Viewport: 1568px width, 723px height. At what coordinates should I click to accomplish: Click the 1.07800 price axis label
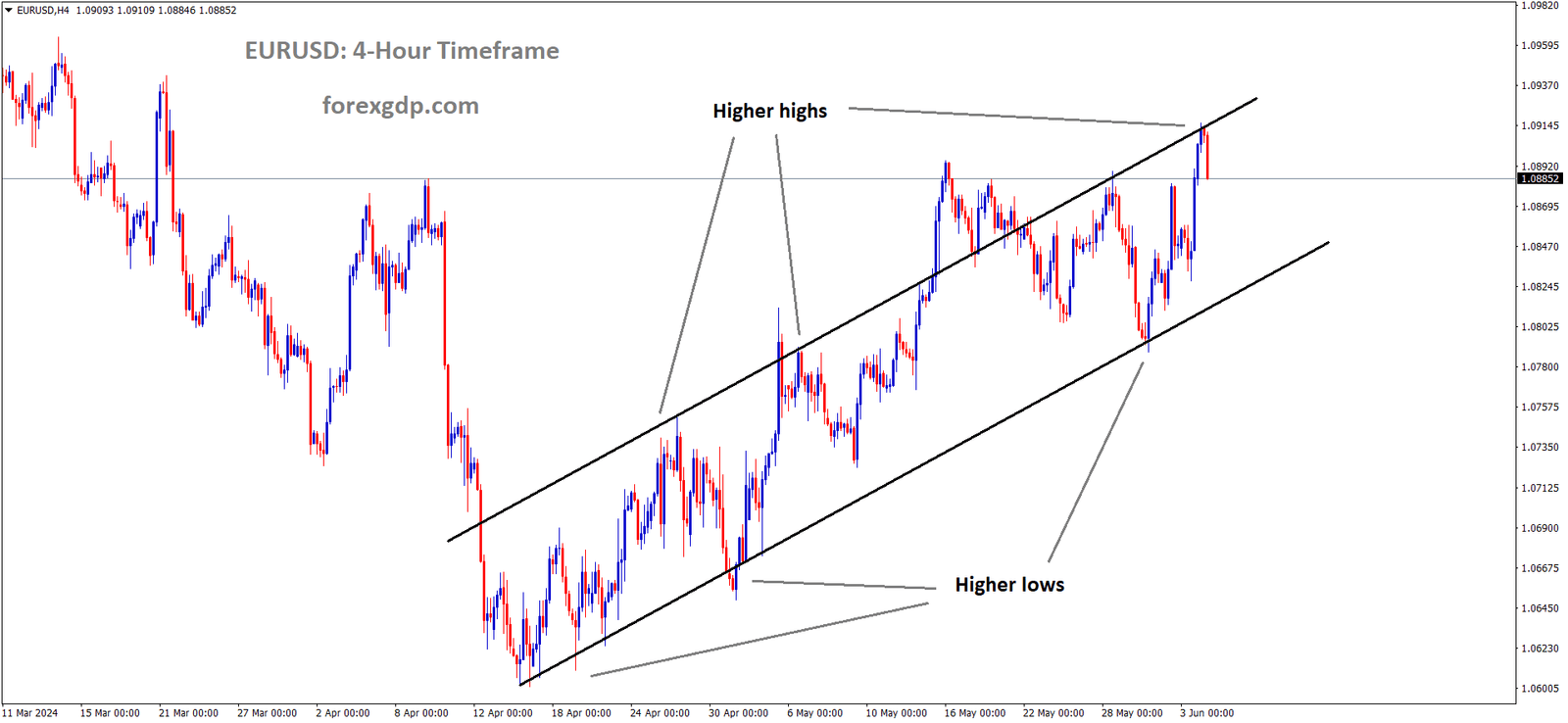(1540, 367)
